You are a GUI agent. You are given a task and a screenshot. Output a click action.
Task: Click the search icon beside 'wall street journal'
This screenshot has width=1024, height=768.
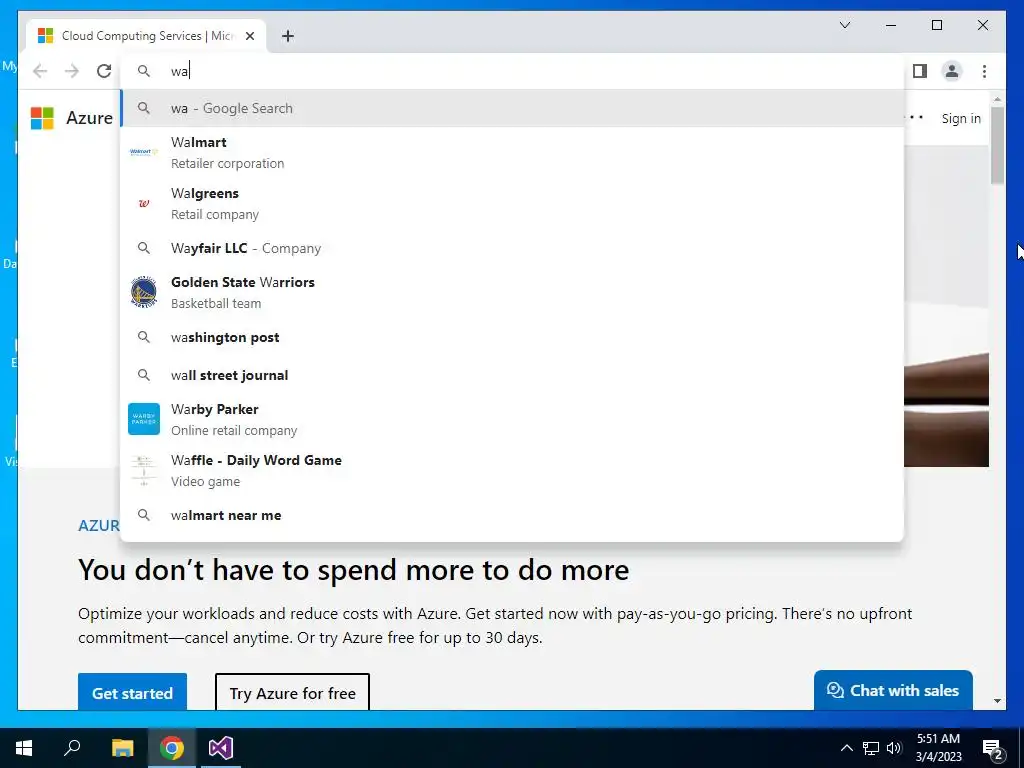(144, 375)
